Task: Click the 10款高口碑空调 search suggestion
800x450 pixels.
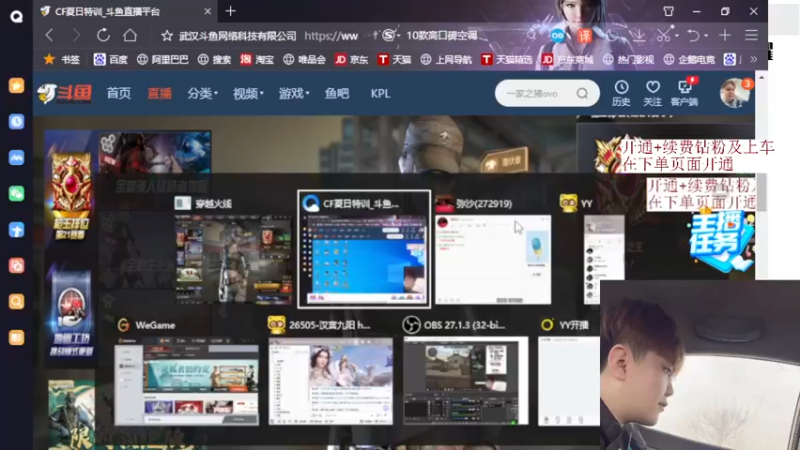Action: (442, 35)
